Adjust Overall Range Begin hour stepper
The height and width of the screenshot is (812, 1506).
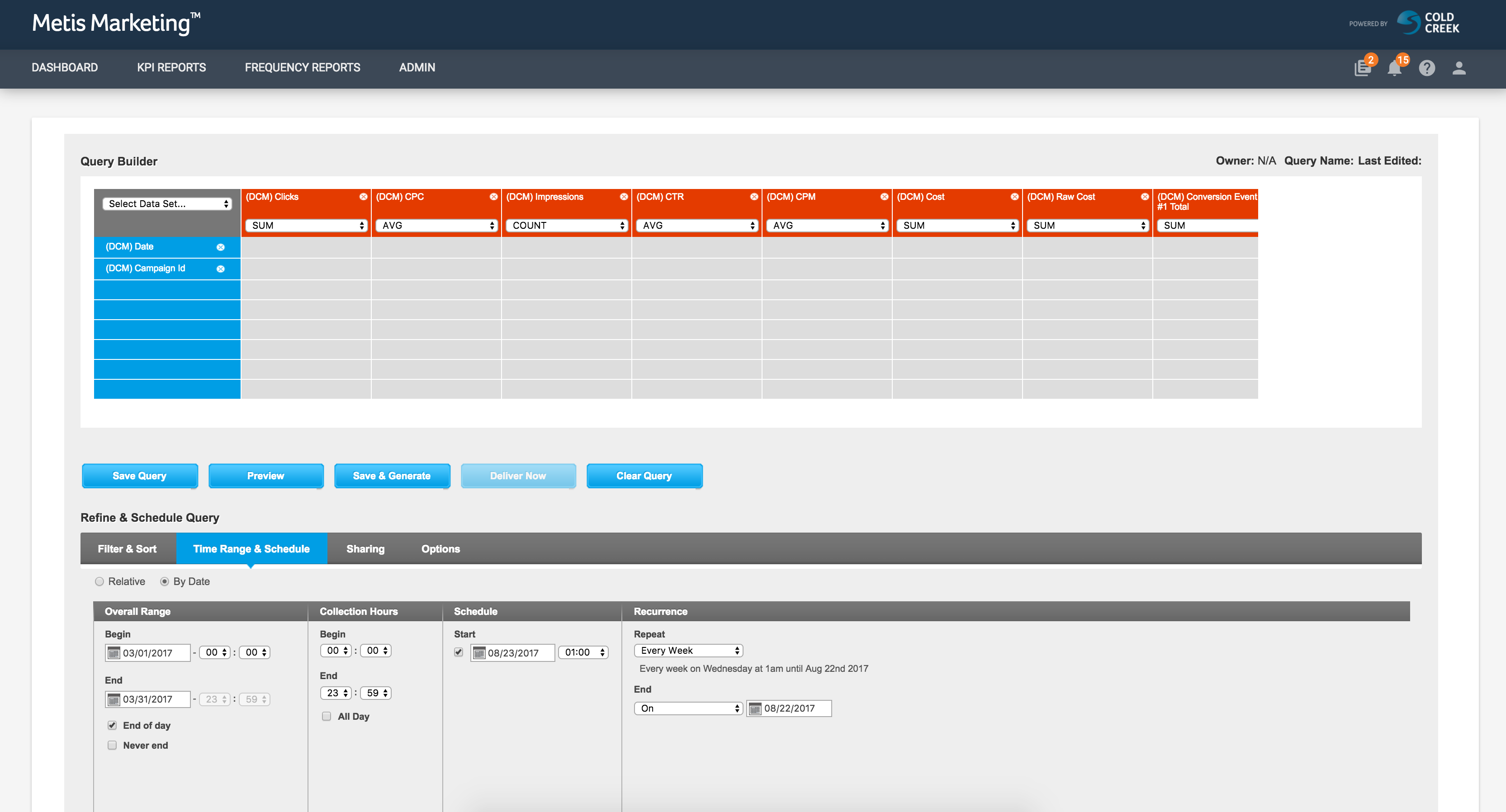click(214, 652)
